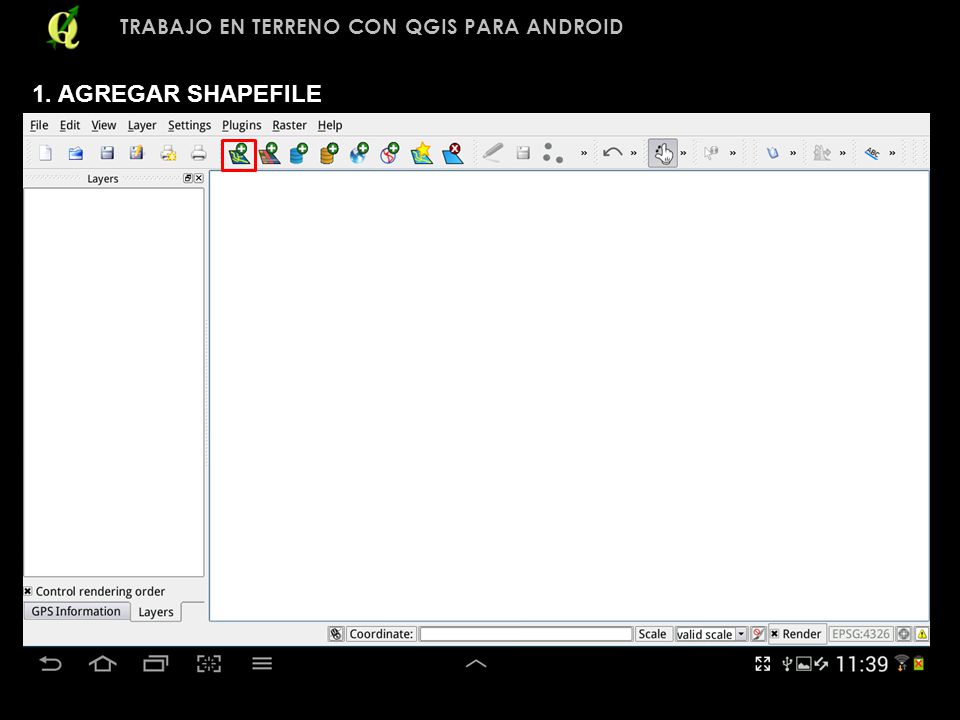The width and height of the screenshot is (960, 720).
Task: Open CRS status globe icon
Action: [904, 634]
